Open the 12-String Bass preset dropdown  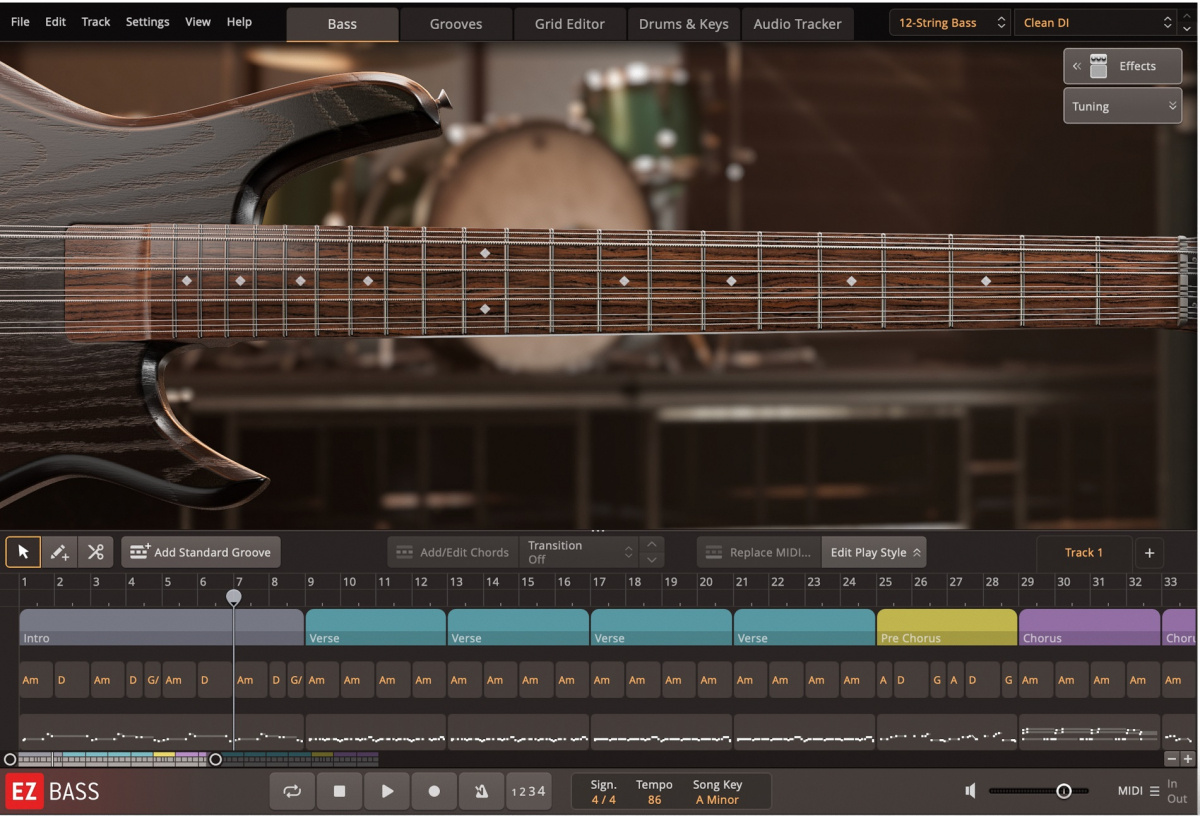click(948, 22)
